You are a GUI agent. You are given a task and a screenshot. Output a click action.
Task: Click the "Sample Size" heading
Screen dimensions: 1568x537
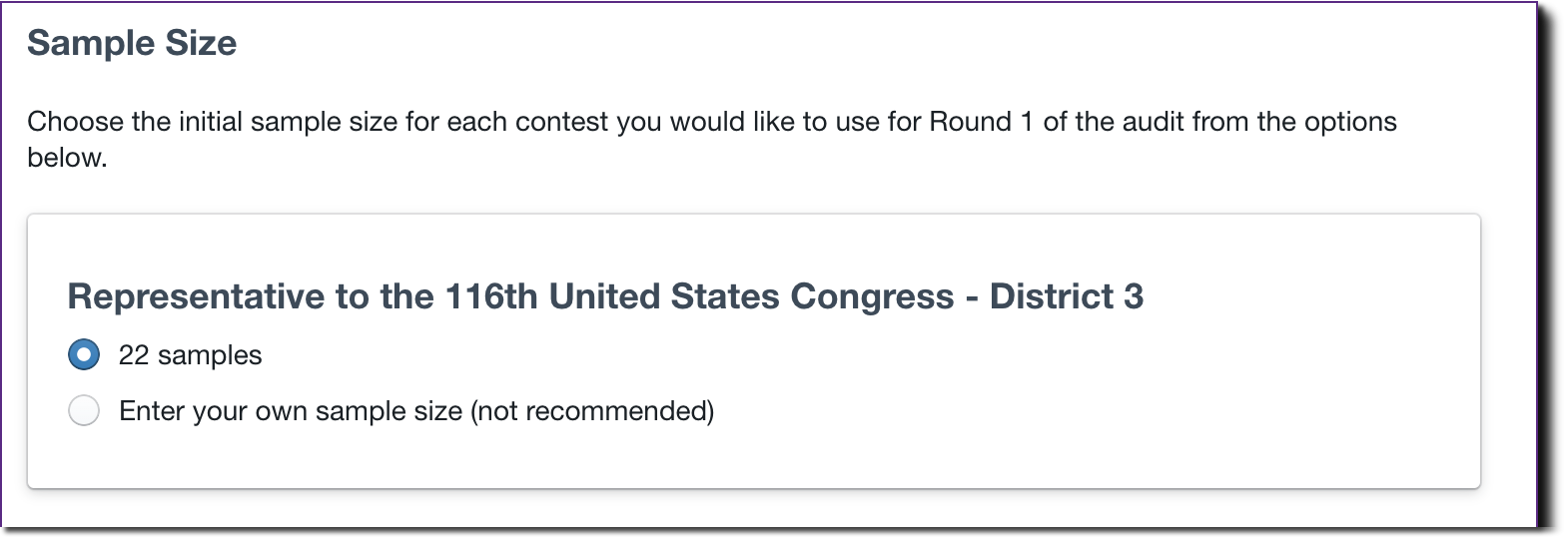click(x=132, y=43)
